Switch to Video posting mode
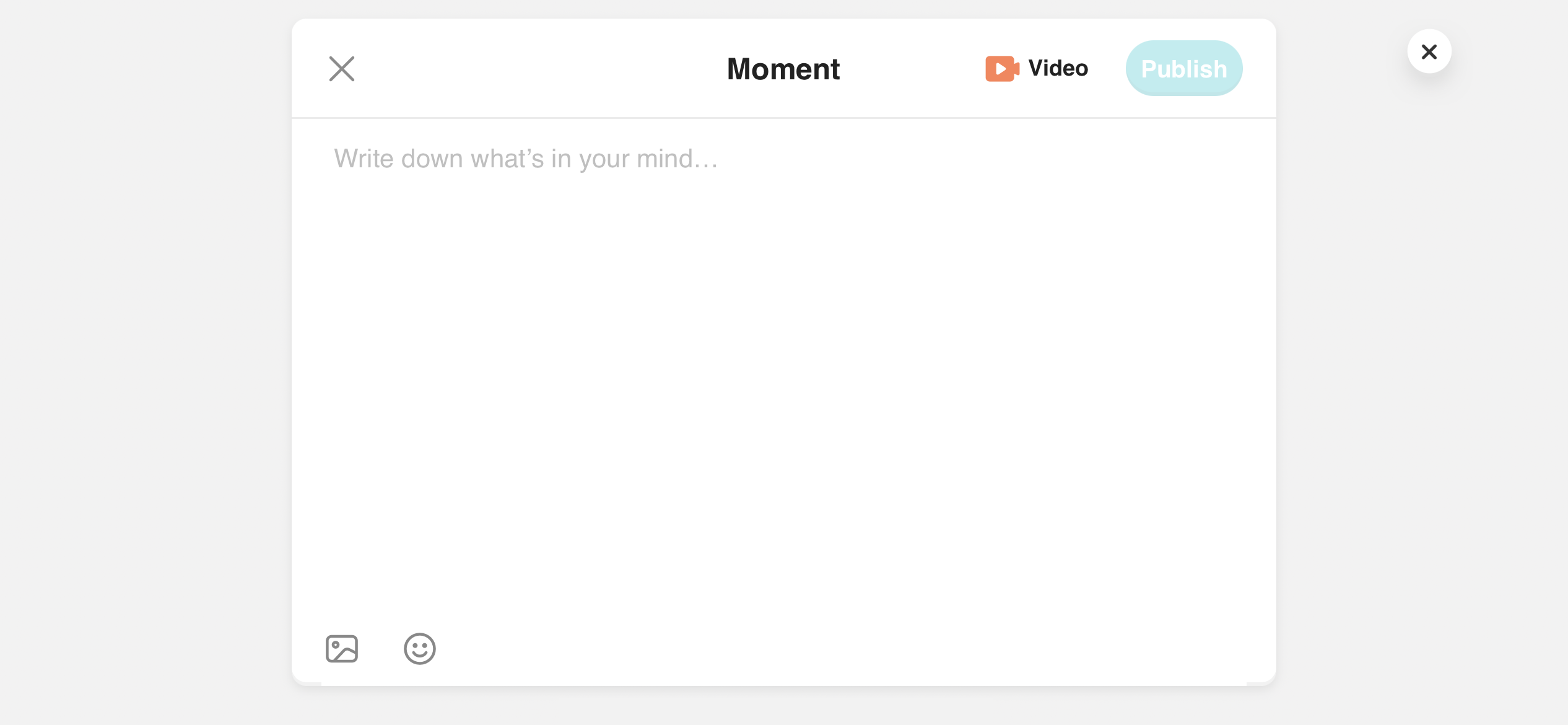 (1037, 68)
